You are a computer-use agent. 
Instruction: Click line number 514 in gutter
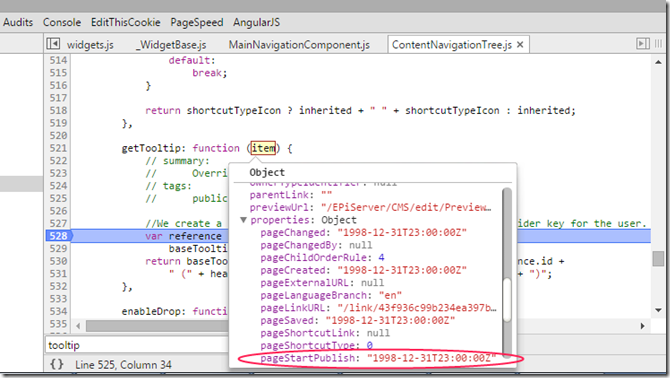pyautogui.click(x=59, y=60)
